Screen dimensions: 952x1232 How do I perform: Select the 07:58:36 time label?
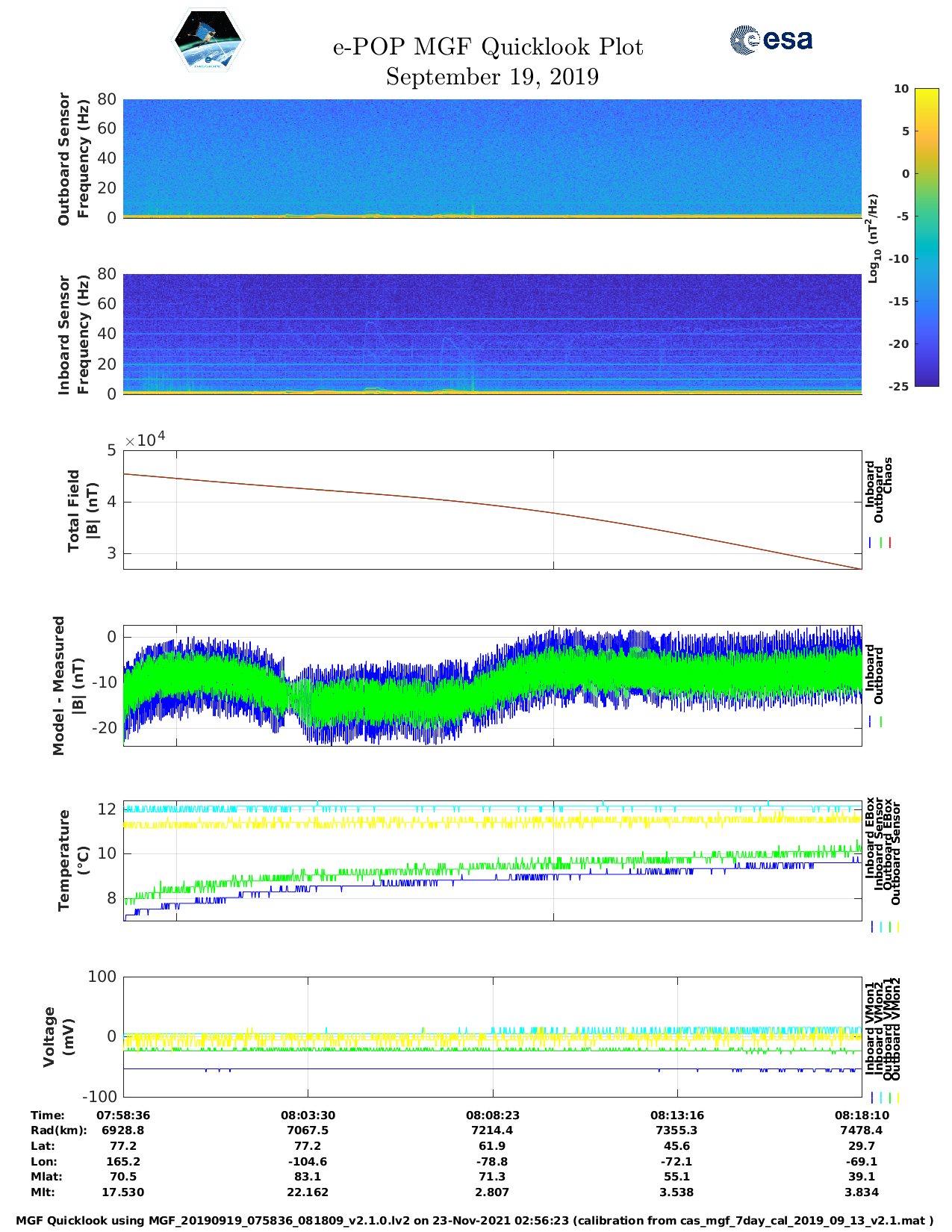click(123, 1115)
